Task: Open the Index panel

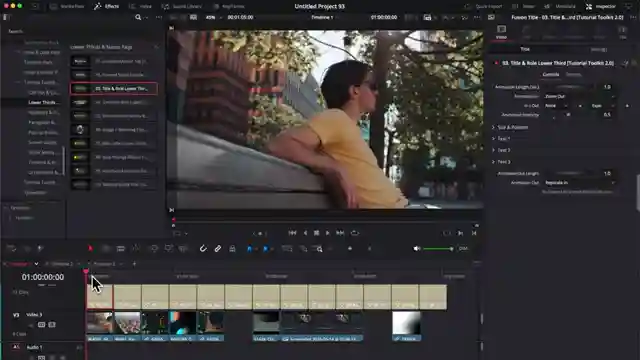Action: [x=140, y=7]
